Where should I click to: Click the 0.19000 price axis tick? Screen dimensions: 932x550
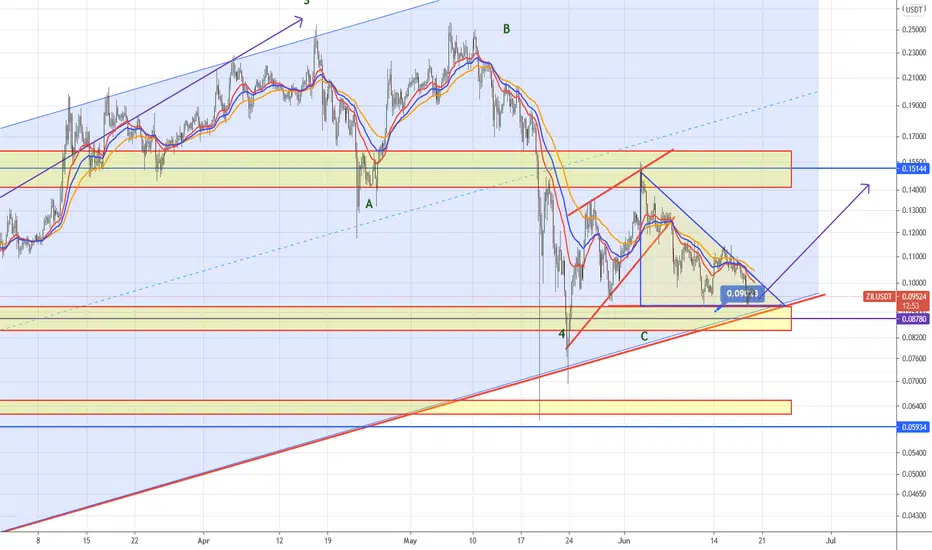914,106
